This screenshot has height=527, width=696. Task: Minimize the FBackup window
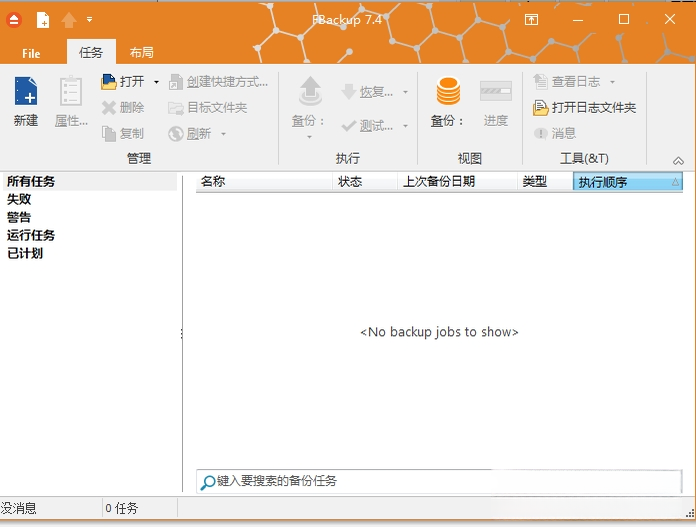click(578, 20)
